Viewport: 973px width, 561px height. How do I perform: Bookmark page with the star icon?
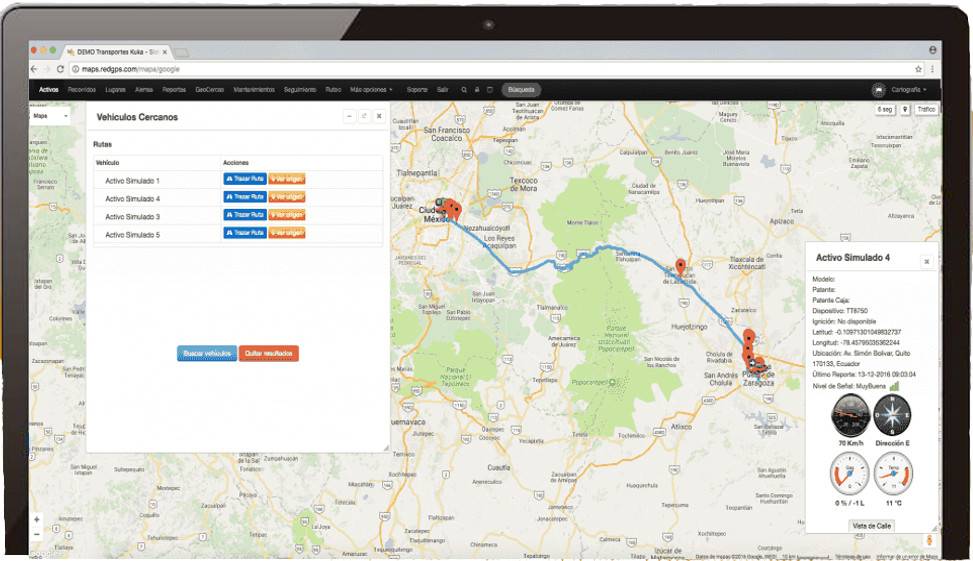coord(918,69)
